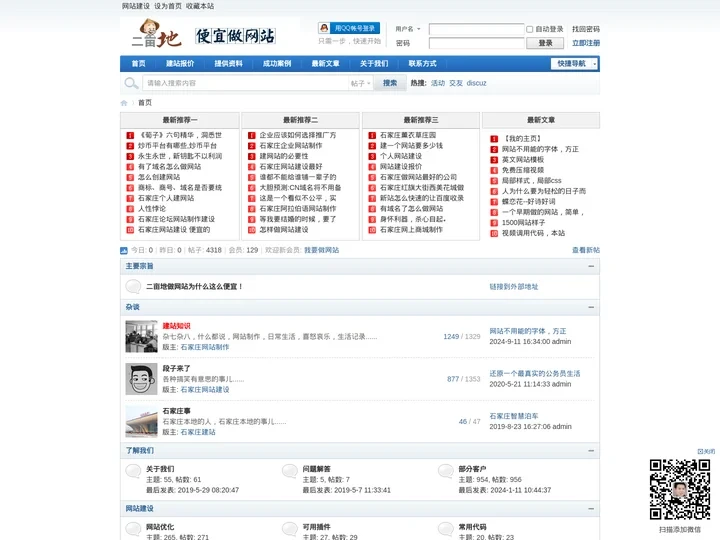The width and height of the screenshot is (720, 540).
Task: Click the bubble icon beside 关于我们
Action: click(x=133, y=471)
